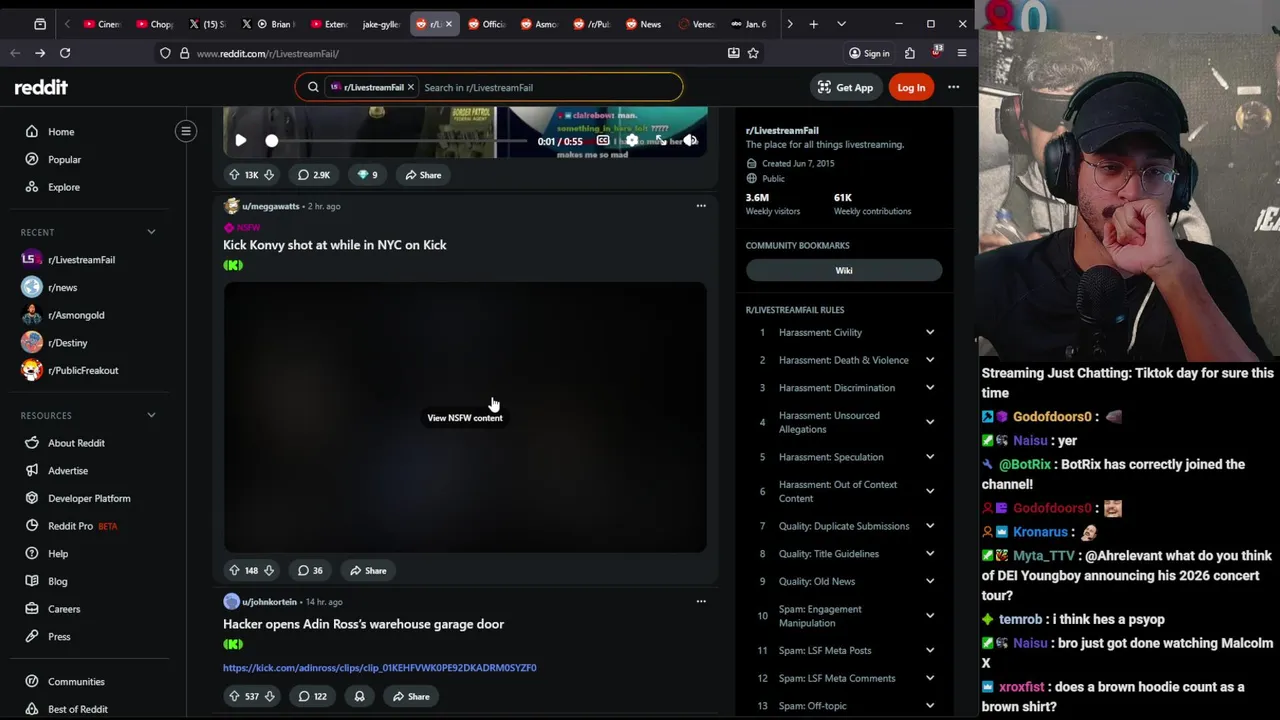Collapse the left navigation sidebar
1280x720 pixels.
[x=186, y=131]
